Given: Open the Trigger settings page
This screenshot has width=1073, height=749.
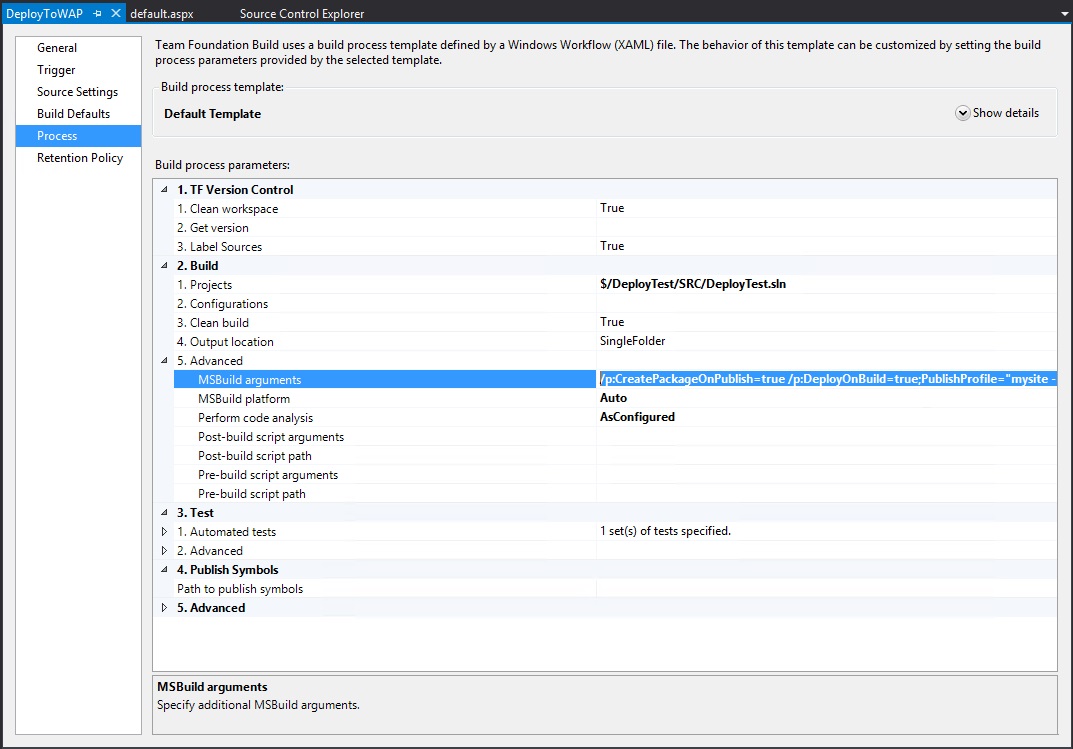Looking at the screenshot, I should (x=57, y=69).
